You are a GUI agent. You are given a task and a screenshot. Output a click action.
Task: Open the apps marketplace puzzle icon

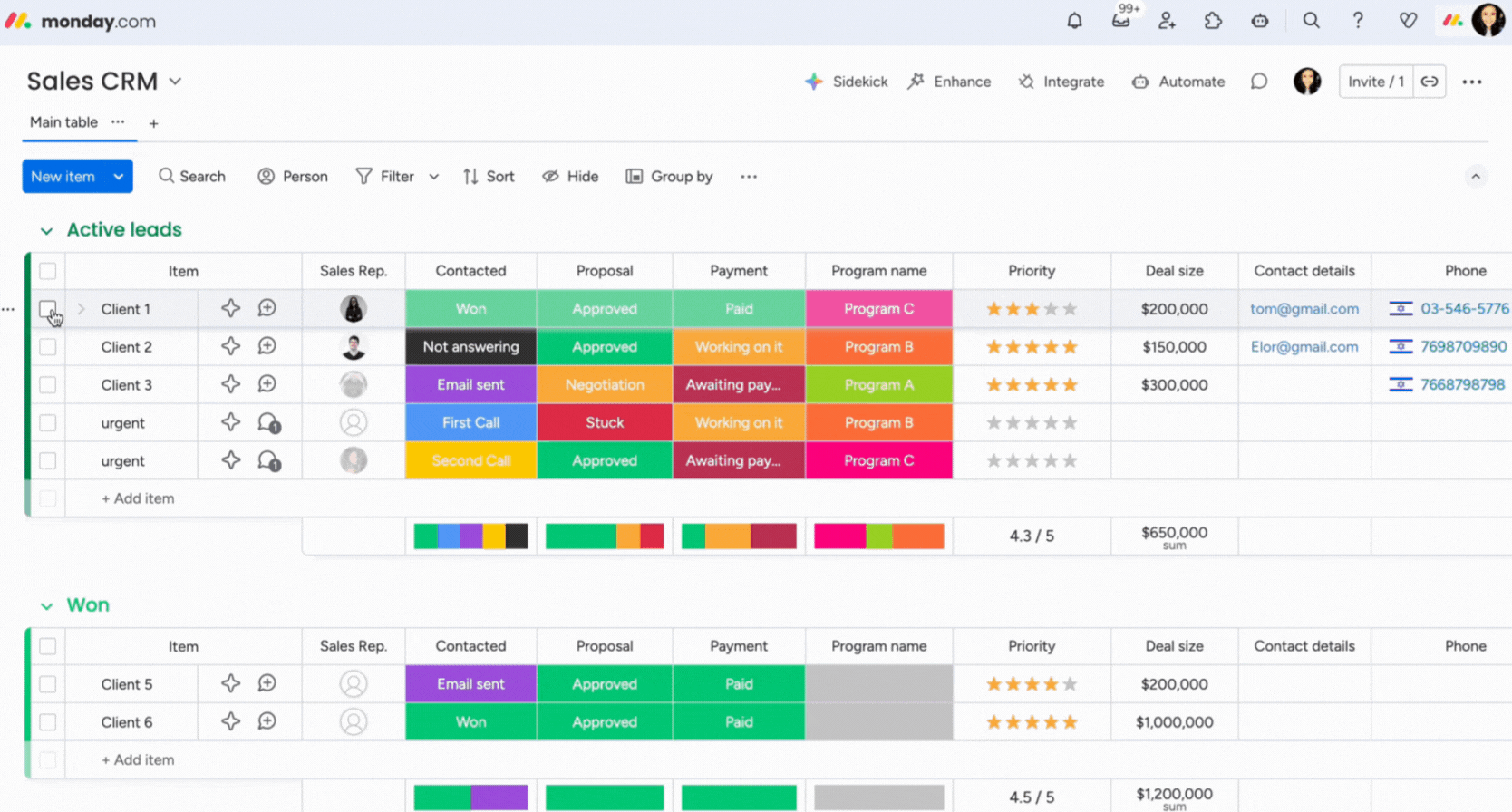click(x=1213, y=21)
